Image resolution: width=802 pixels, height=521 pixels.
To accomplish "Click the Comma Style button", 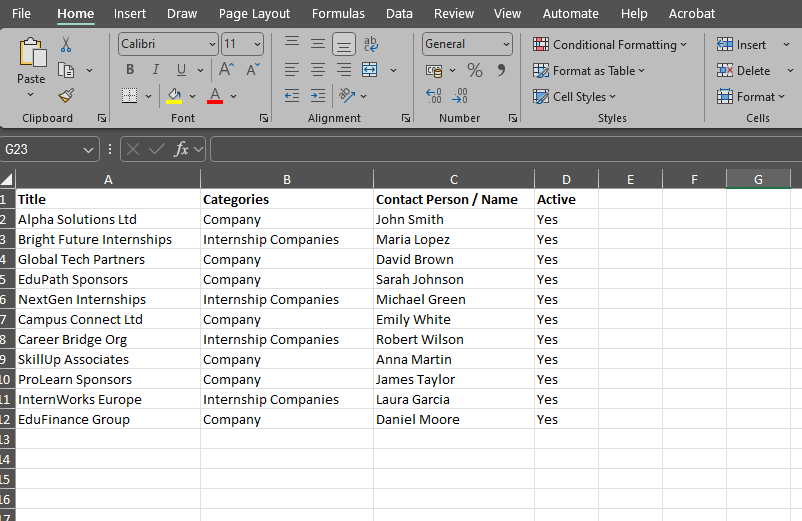I will [501, 70].
